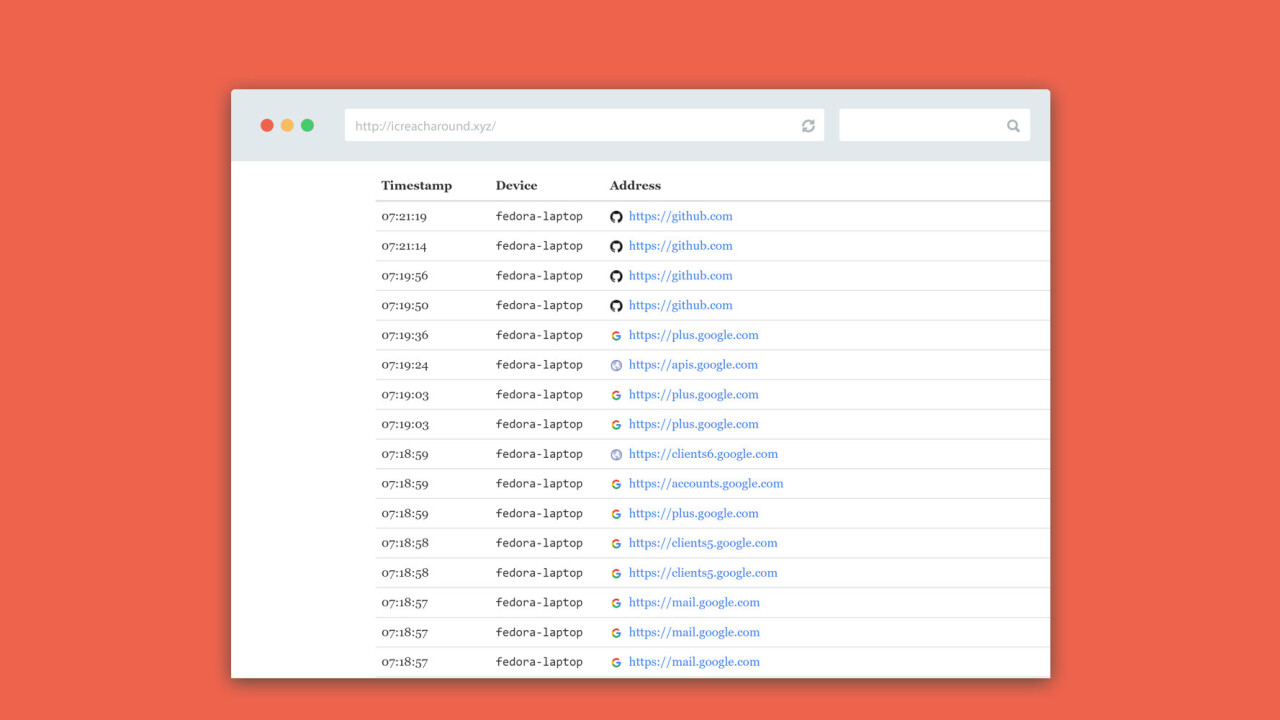
Task: Click the globe favicon next to apis.google.com
Action: point(616,365)
